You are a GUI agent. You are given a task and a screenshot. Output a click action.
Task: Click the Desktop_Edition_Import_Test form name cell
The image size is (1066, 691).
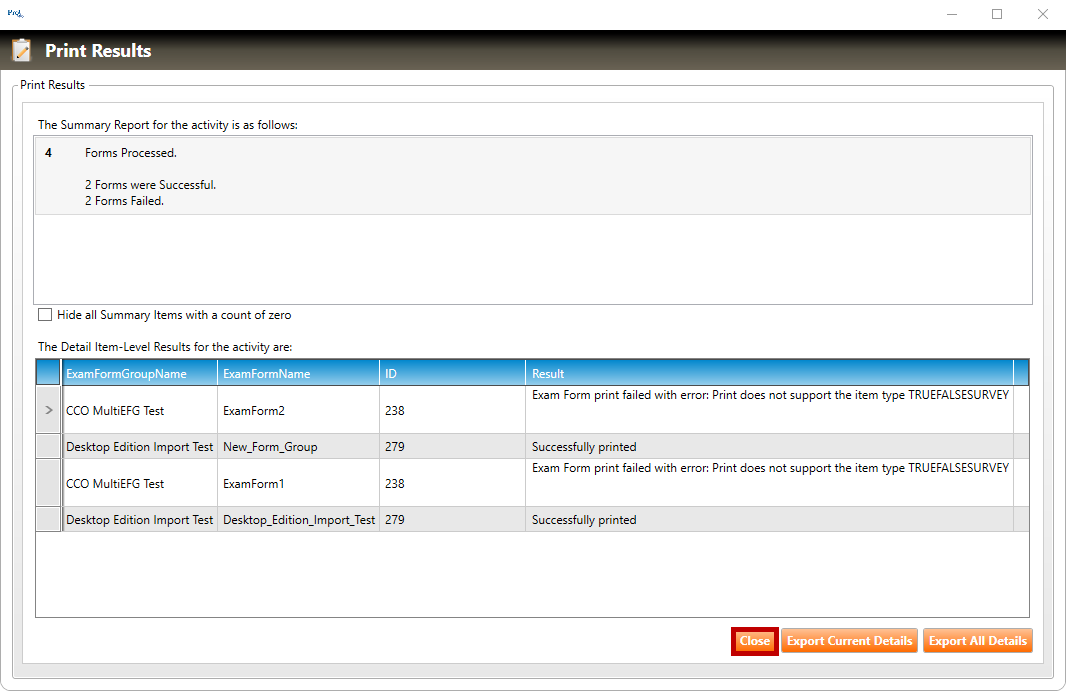point(298,520)
